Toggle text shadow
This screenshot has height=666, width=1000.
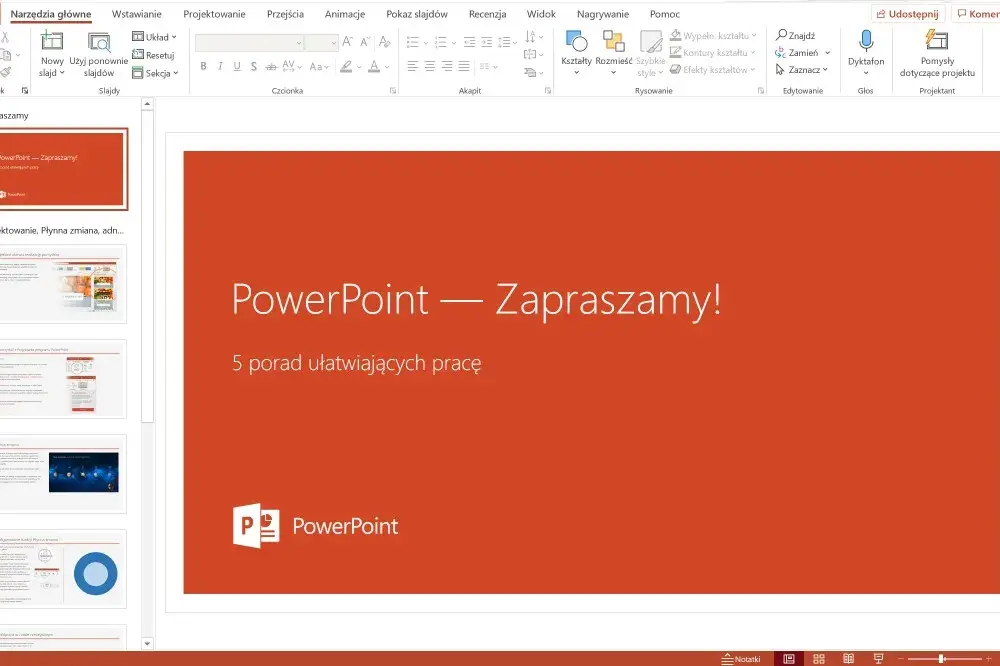click(254, 66)
